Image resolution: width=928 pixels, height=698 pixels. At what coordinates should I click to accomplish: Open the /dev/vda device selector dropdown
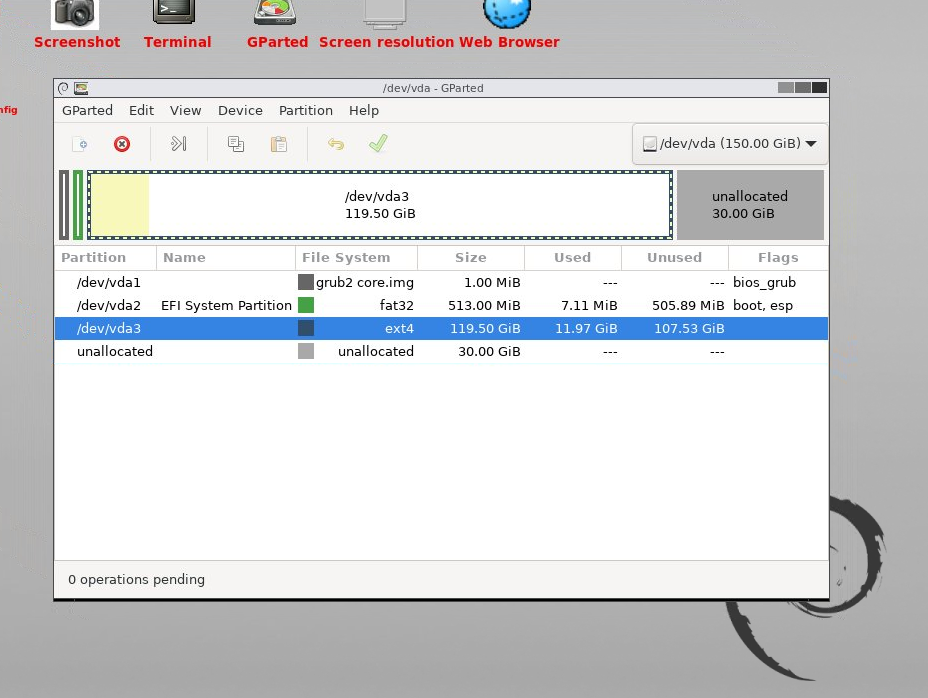(x=729, y=143)
